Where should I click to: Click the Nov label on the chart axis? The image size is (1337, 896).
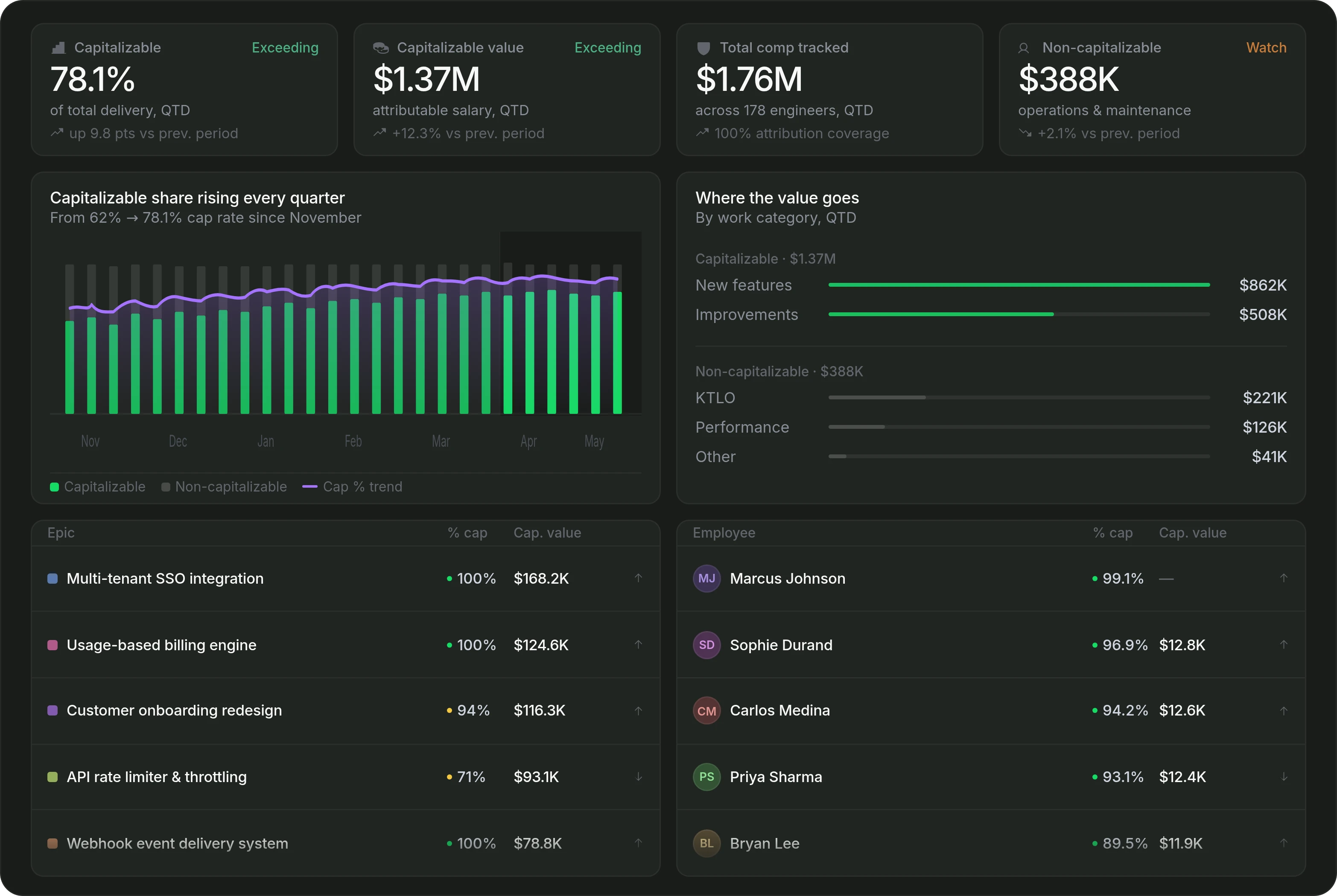coord(90,441)
